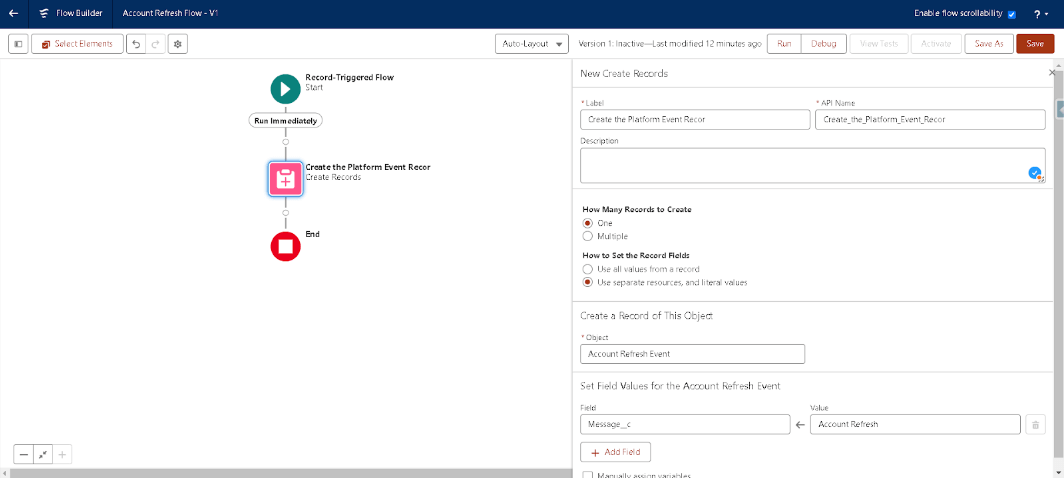The height and width of the screenshot is (480, 1064).
Task: Check Manually assign variables
Action: tap(588, 475)
